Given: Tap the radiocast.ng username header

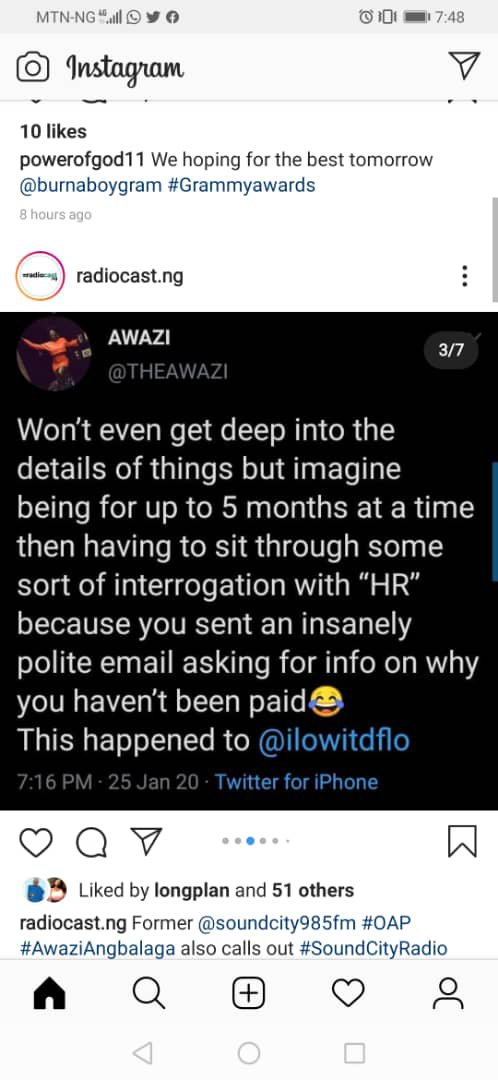Looking at the screenshot, I should click(x=130, y=276).
